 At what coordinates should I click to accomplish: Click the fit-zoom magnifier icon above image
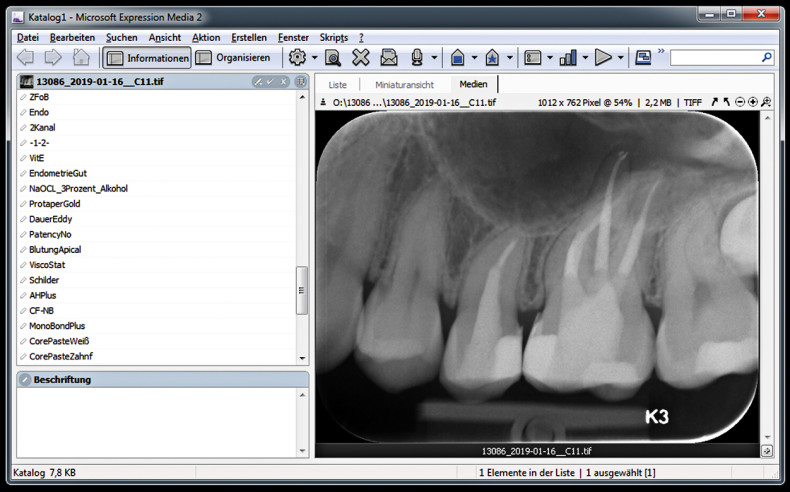click(766, 102)
